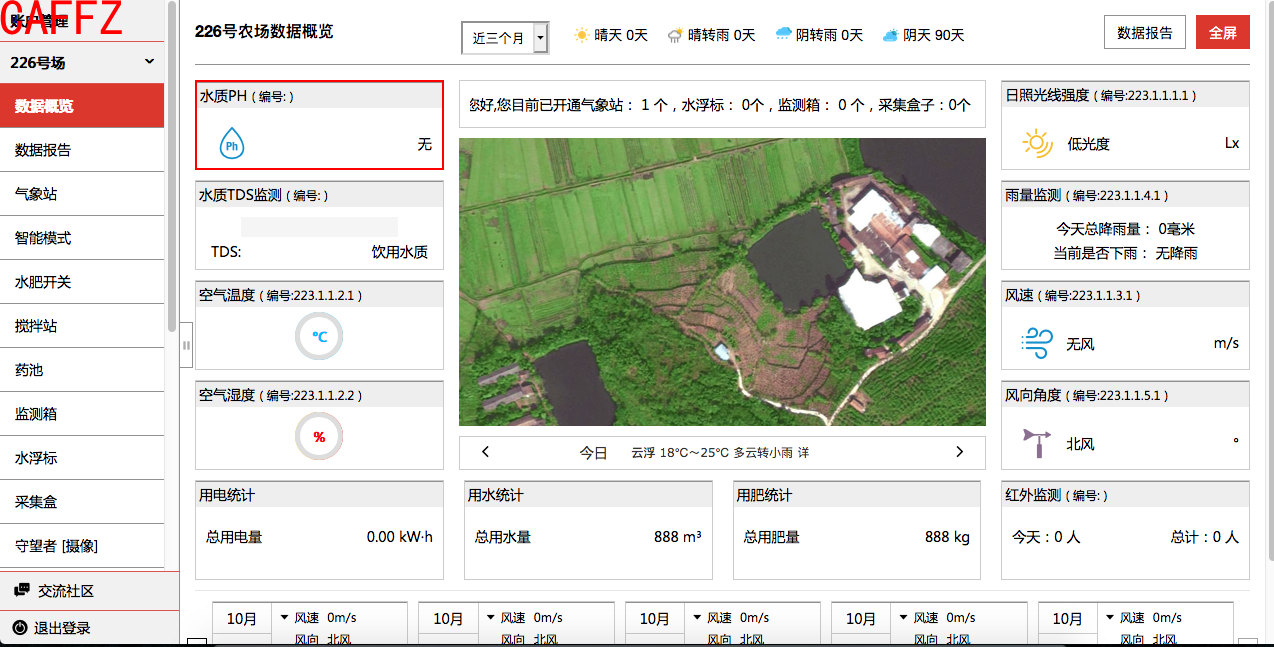Click the 交流社区 chat bubble icon
Viewport: 1274px width, 647px height.
tap(21, 591)
